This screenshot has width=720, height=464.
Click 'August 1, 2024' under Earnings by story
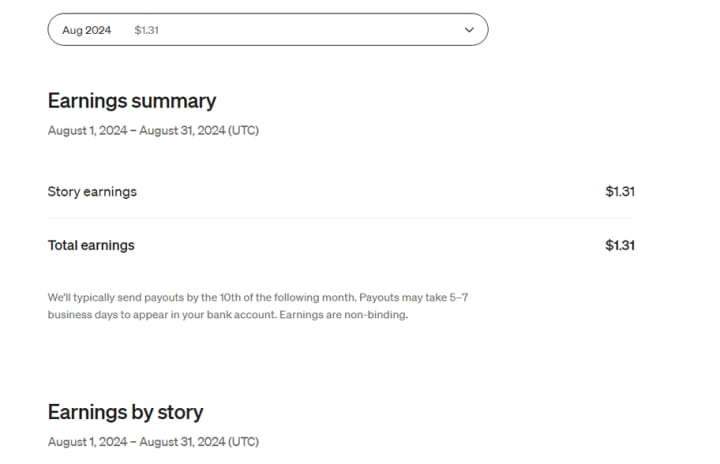point(87,441)
